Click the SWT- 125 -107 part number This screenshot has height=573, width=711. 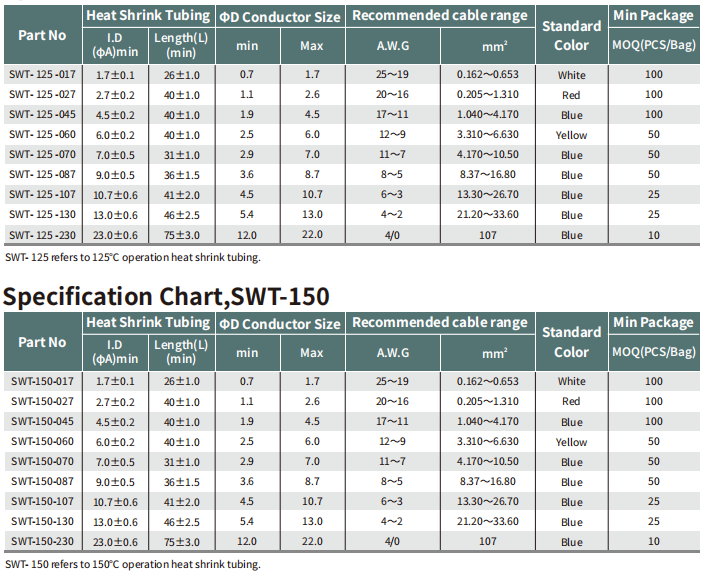42,195
